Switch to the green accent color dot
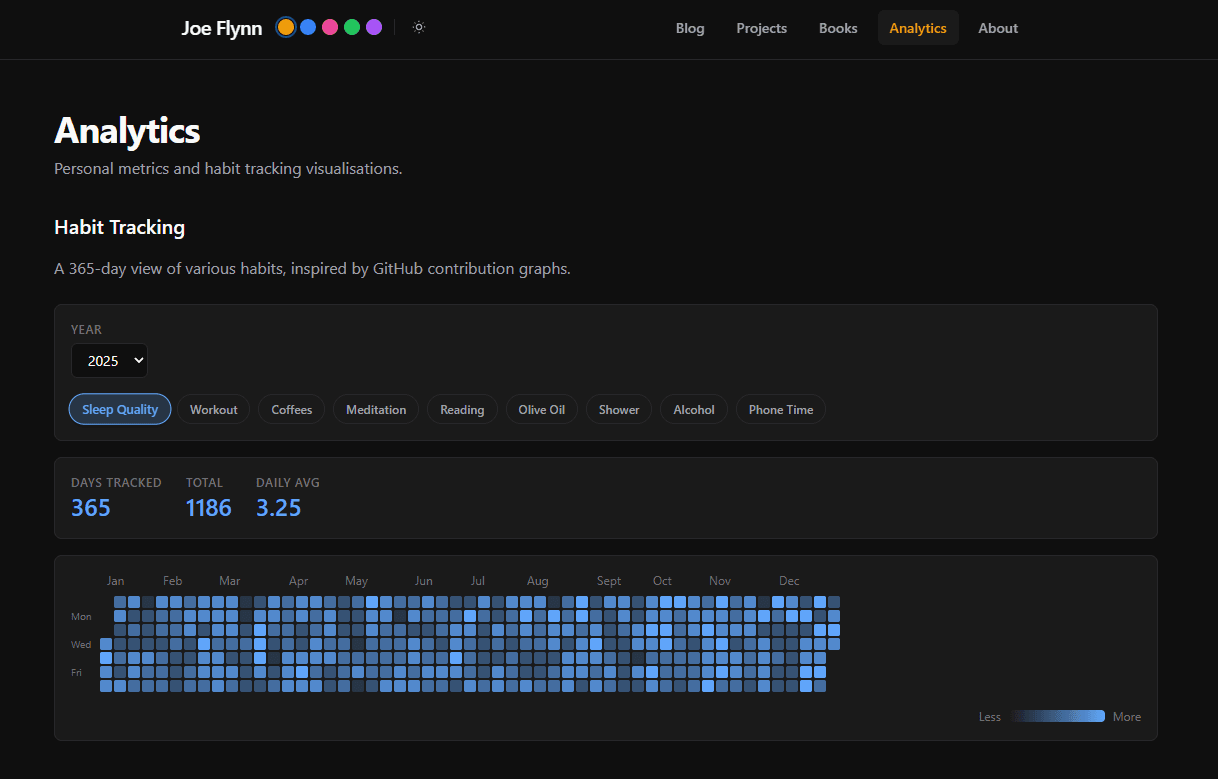Screen dimensions: 1218x779 pyautogui.click(x=352, y=27)
